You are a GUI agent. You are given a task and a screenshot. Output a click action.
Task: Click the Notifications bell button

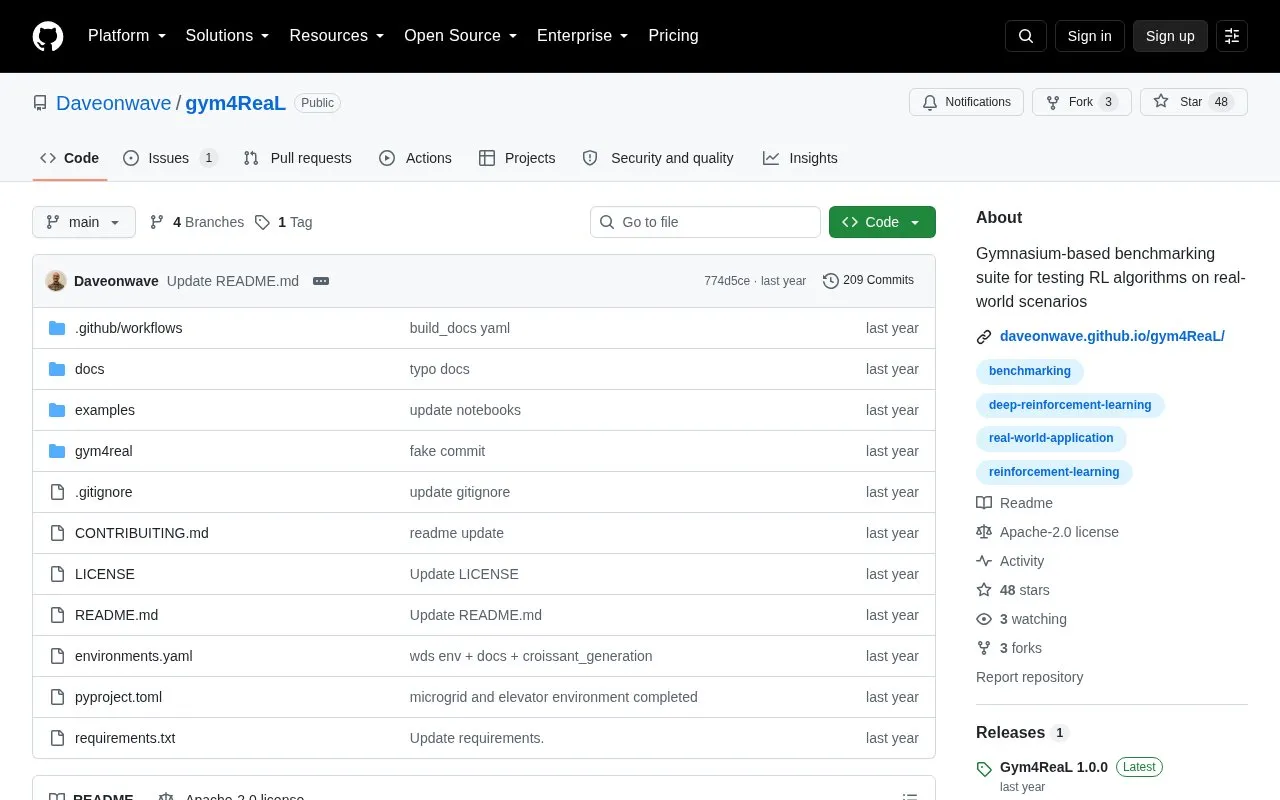[x=966, y=102]
